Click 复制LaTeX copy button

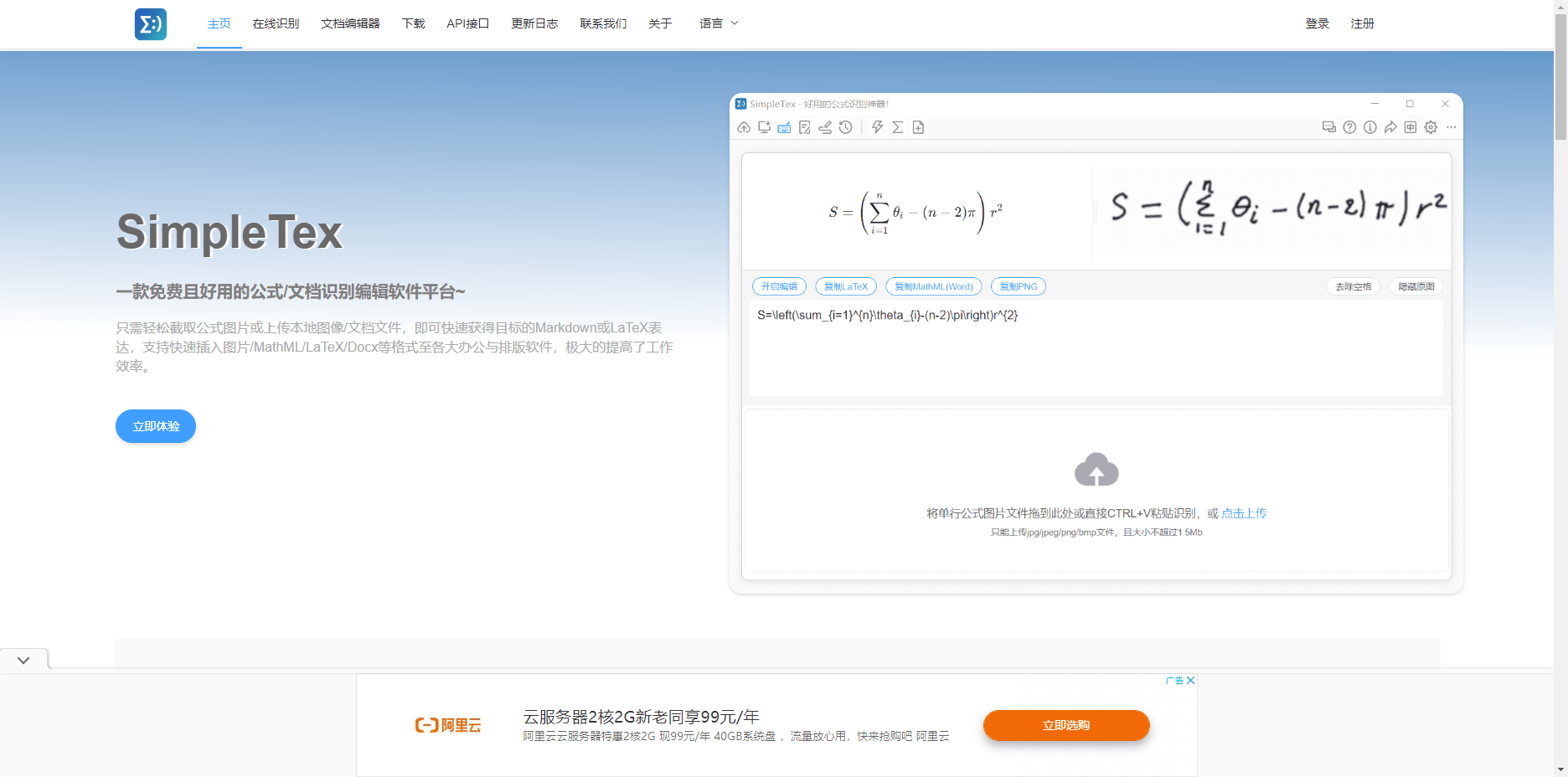[846, 286]
